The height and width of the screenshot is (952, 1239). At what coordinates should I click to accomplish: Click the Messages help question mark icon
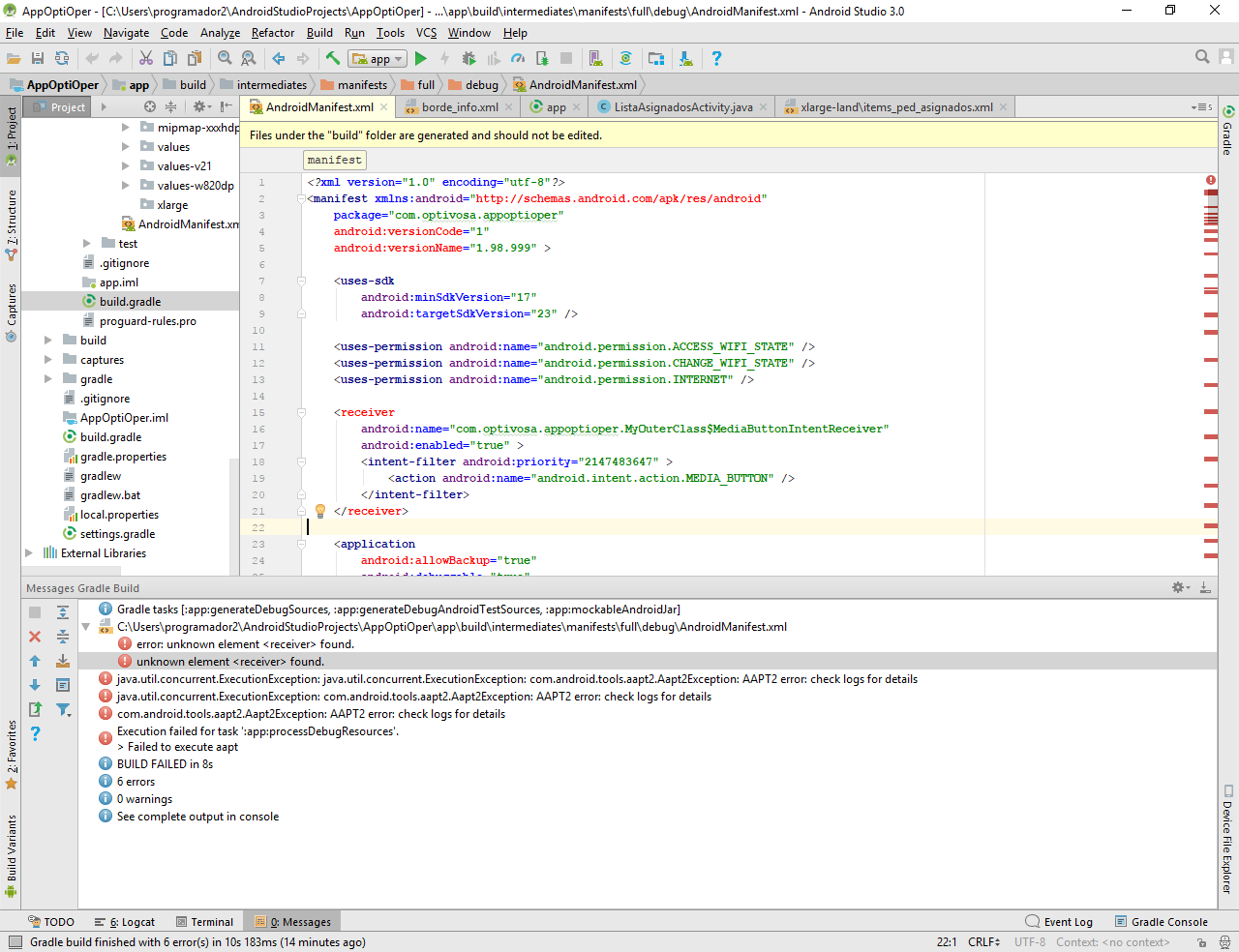coord(35,733)
